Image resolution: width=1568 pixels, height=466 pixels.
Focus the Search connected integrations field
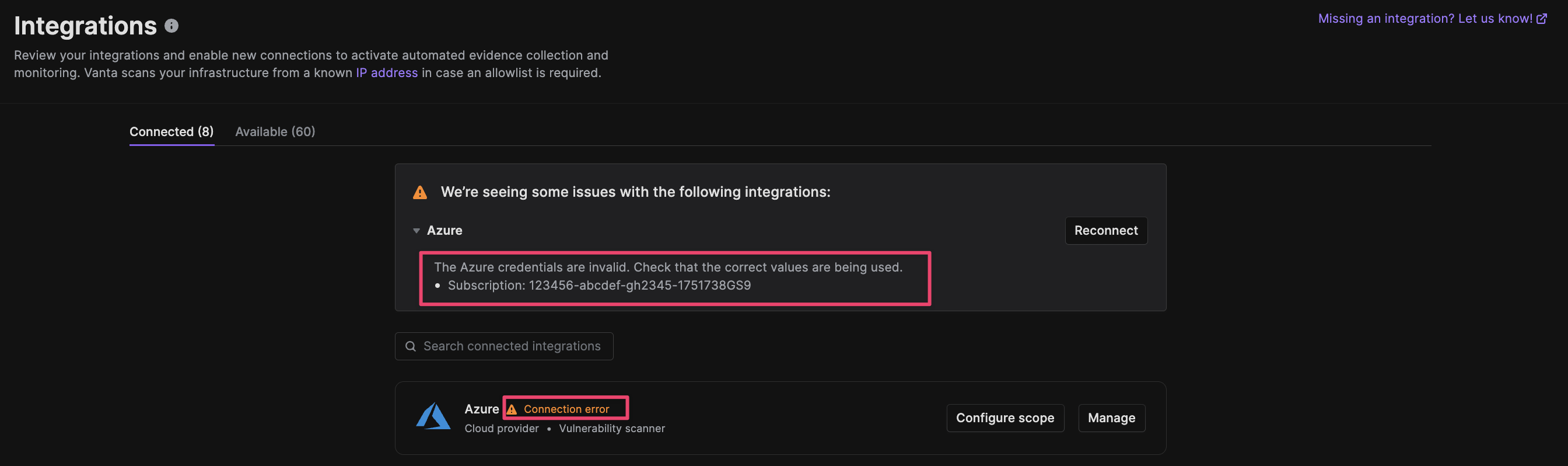pos(504,346)
